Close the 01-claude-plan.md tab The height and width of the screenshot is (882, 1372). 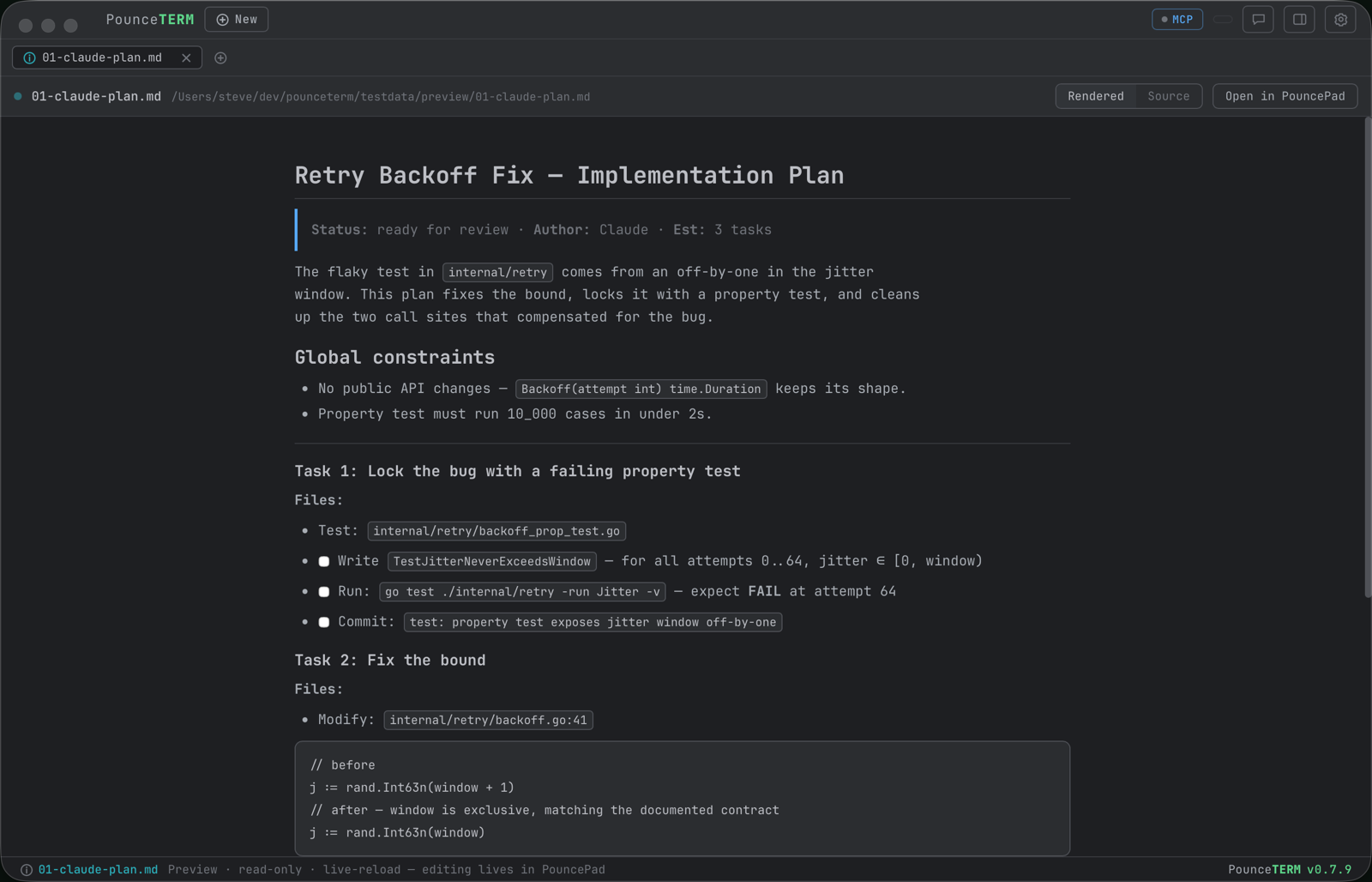[x=186, y=57]
